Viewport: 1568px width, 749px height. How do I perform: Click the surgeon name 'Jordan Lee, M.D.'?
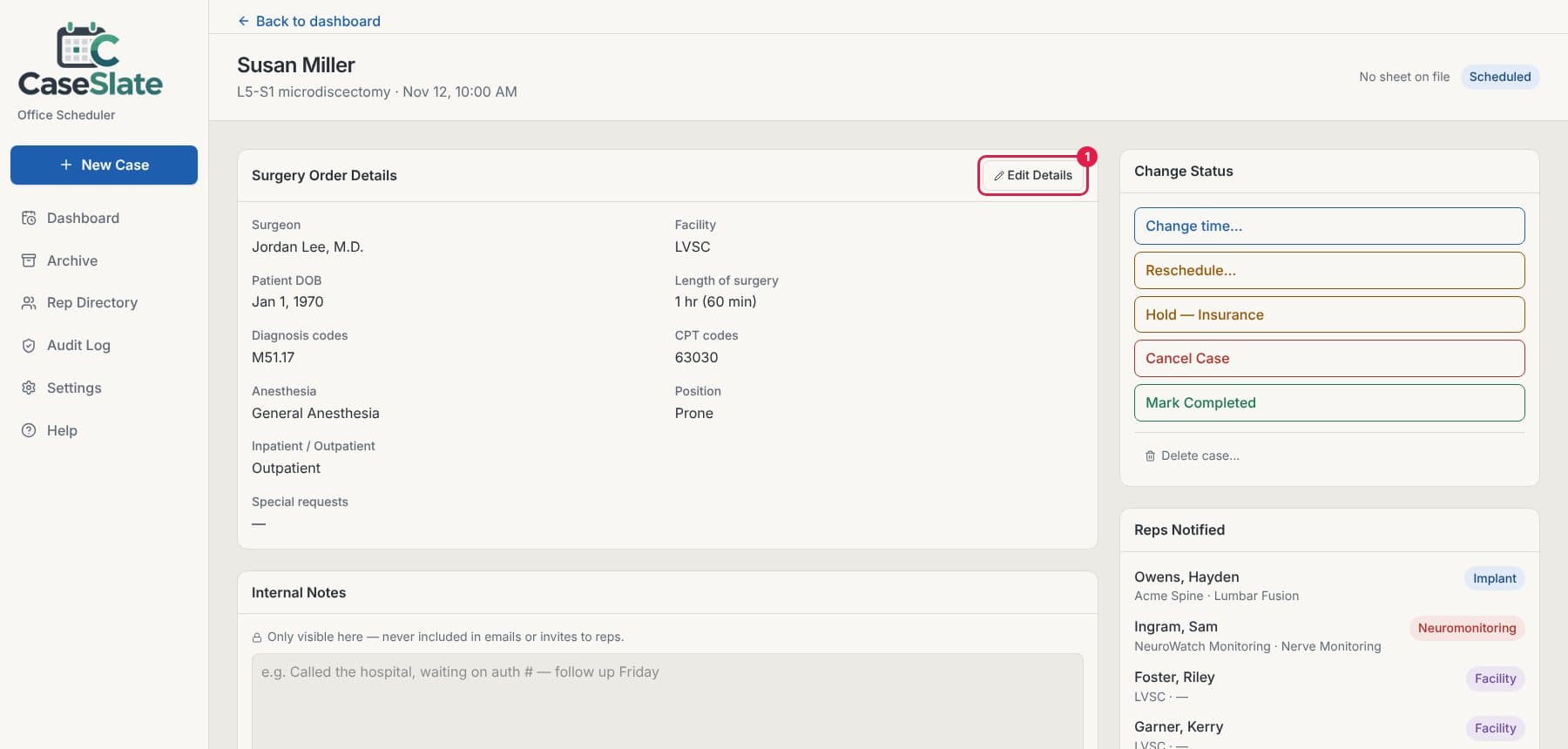coord(308,246)
